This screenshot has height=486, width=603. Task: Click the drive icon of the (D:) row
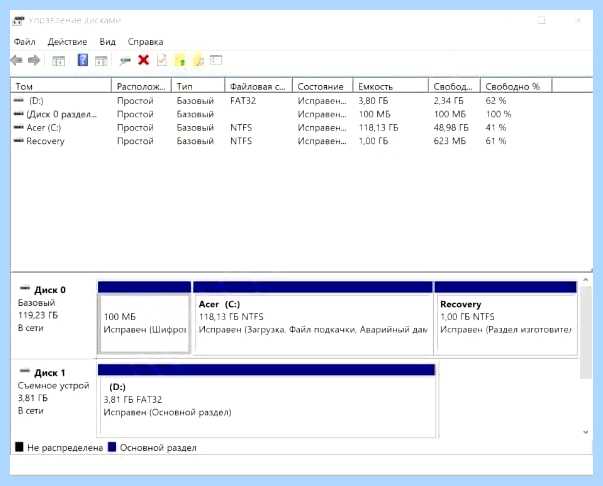tap(18, 100)
